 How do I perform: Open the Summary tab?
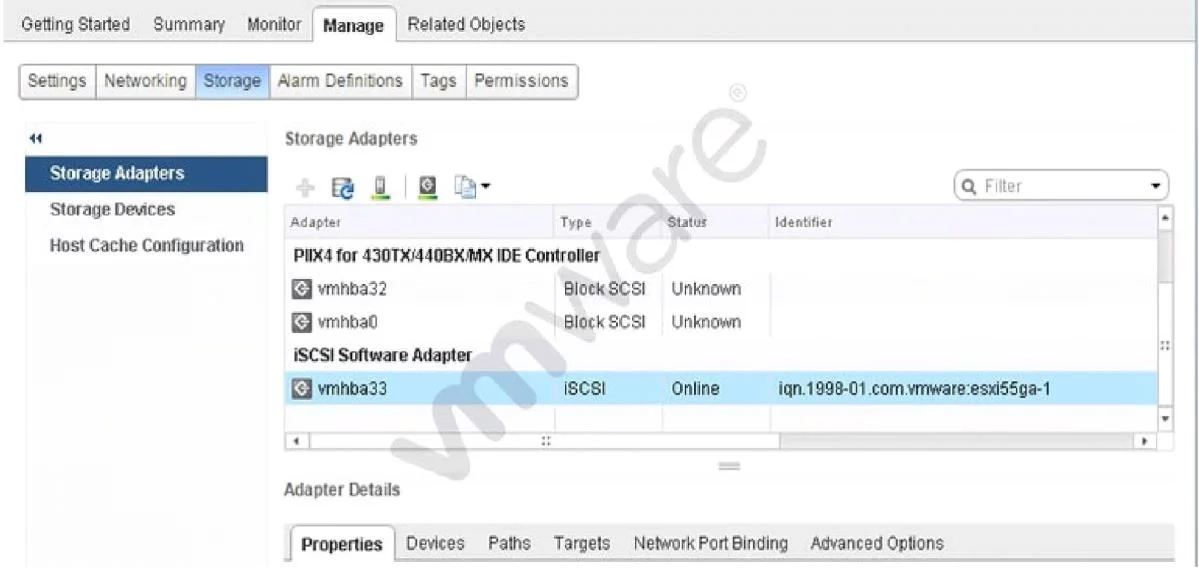coord(189,24)
